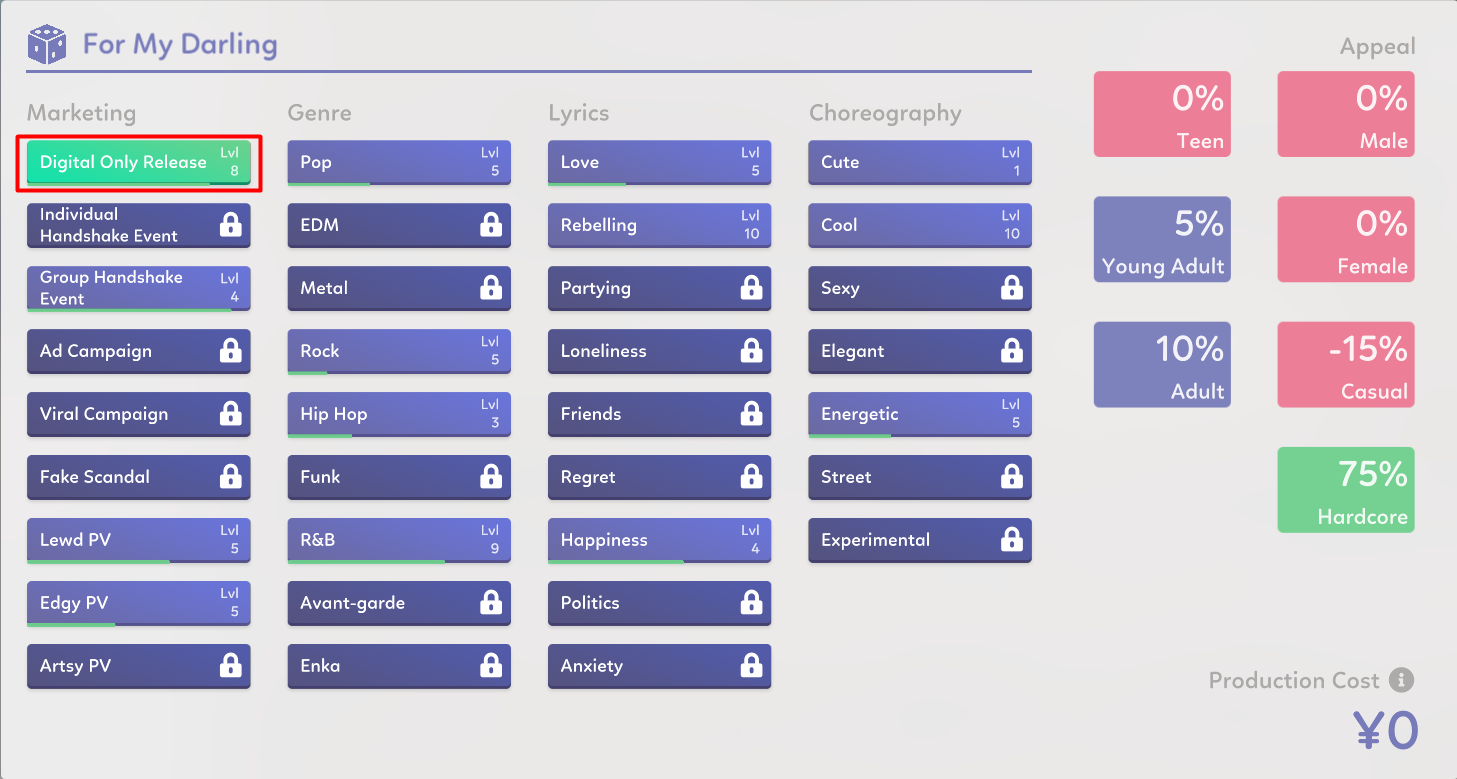1457x779 pixels.
Task: Select the Love lyrics option
Action: click(x=659, y=162)
